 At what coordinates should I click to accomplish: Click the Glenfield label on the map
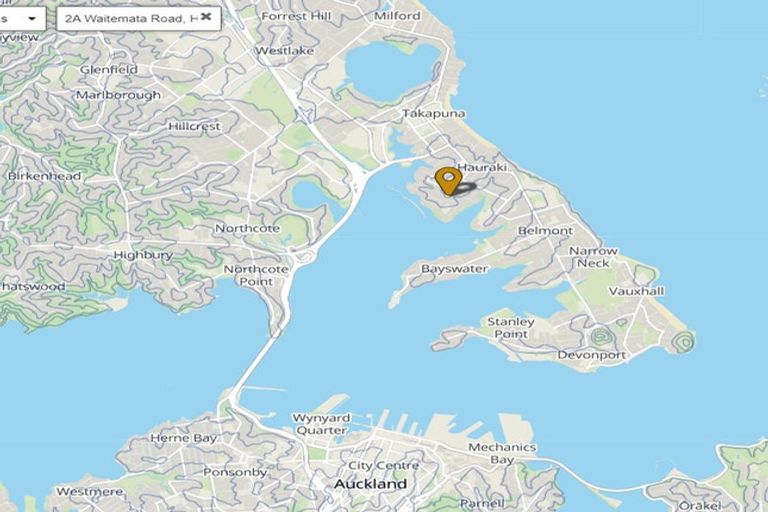pos(108,70)
